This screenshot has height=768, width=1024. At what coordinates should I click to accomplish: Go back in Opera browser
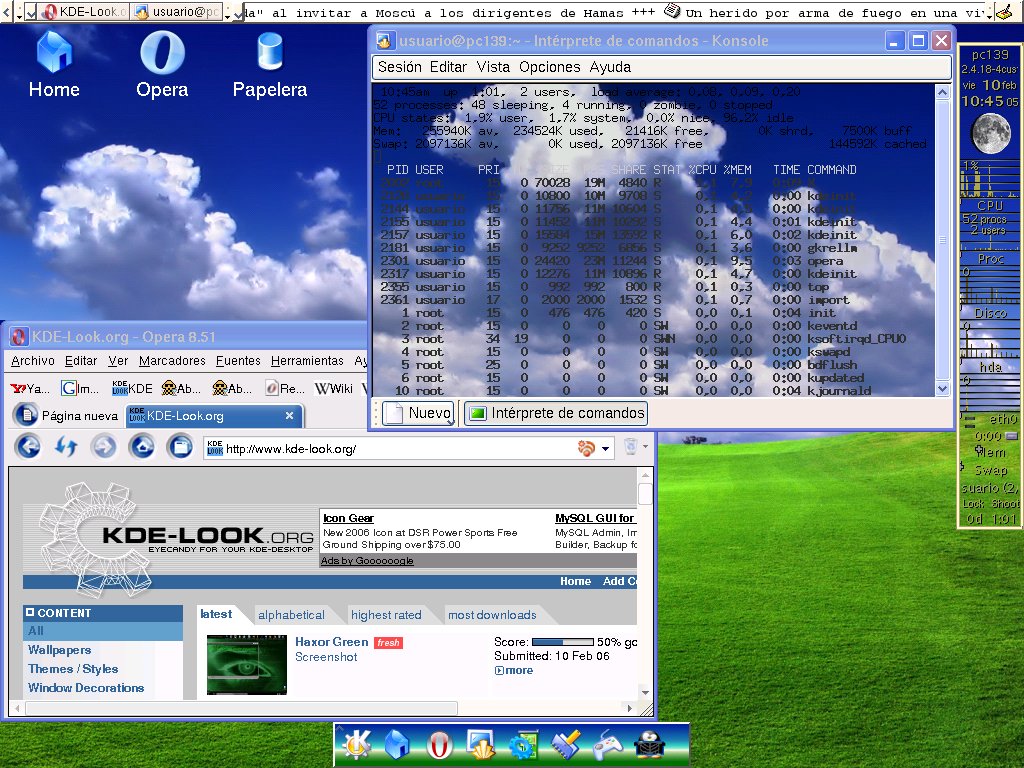(28, 447)
